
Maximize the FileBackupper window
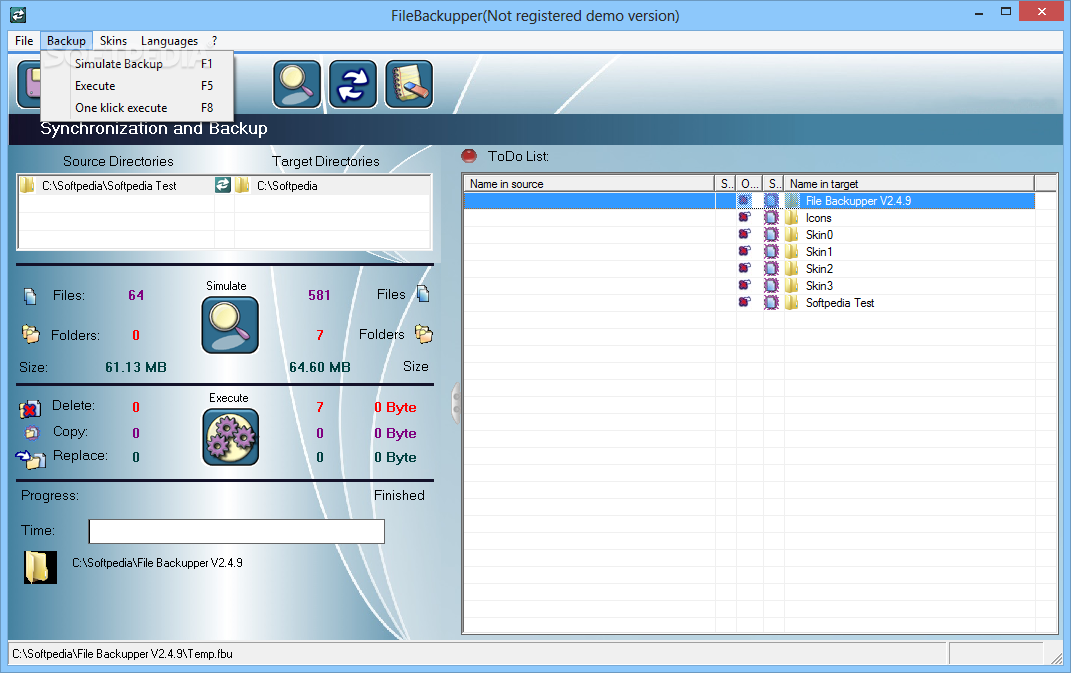click(x=1006, y=12)
